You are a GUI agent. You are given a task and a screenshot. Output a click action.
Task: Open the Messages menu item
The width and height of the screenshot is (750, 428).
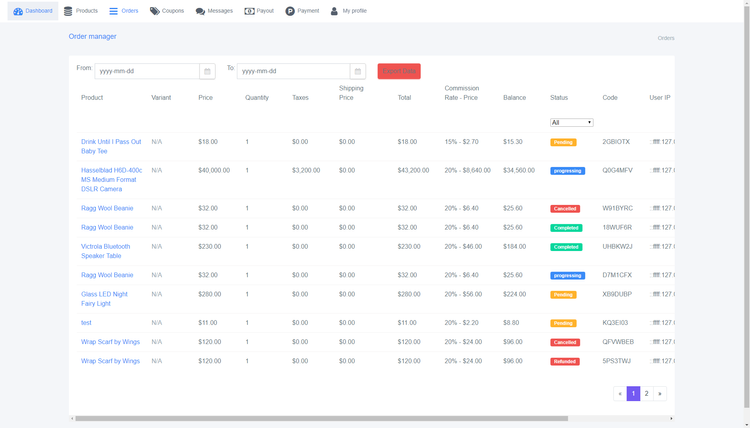pos(214,11)
